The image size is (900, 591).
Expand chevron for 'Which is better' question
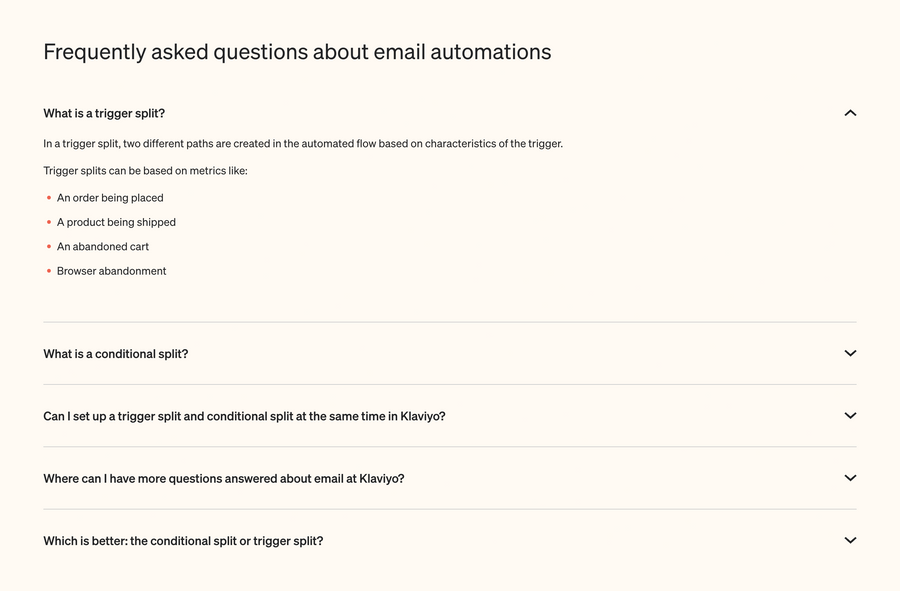pyautogui.click(x=850, y=540)
